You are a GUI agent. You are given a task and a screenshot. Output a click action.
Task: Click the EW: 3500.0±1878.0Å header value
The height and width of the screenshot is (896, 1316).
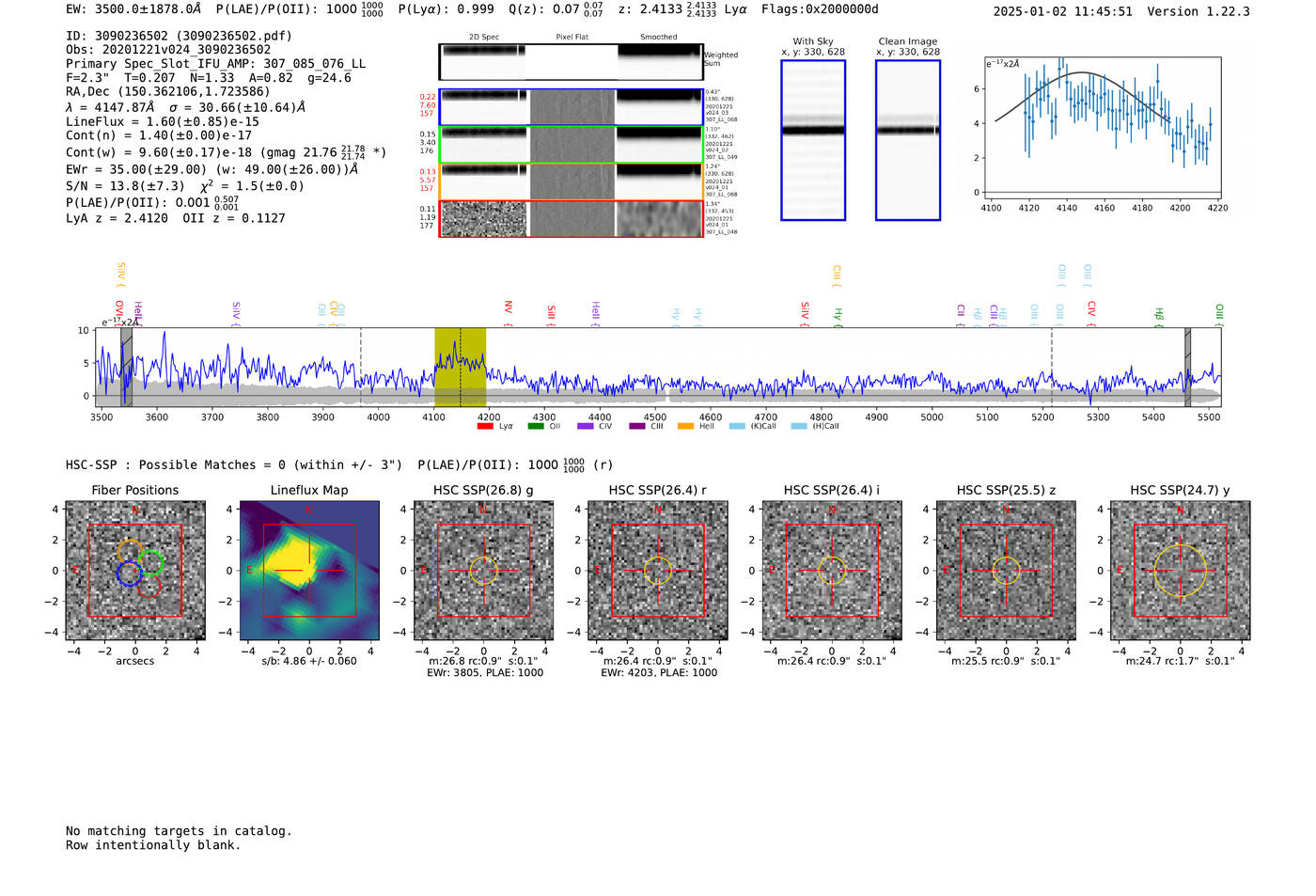pyautogui.click(x=133, y=9)
